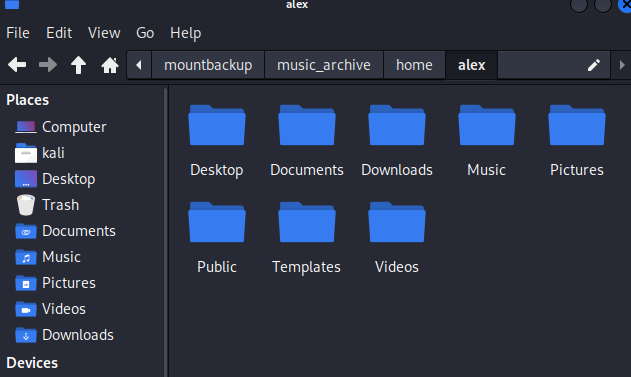631x377 pixels.
Task: Select the Documents folder in file view
Action: coord(307,141)
